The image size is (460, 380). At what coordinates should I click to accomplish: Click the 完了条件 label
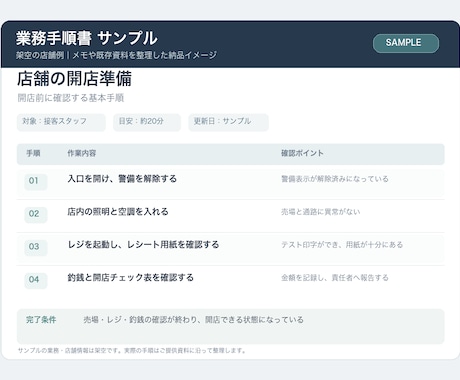[x=41, y=320]
